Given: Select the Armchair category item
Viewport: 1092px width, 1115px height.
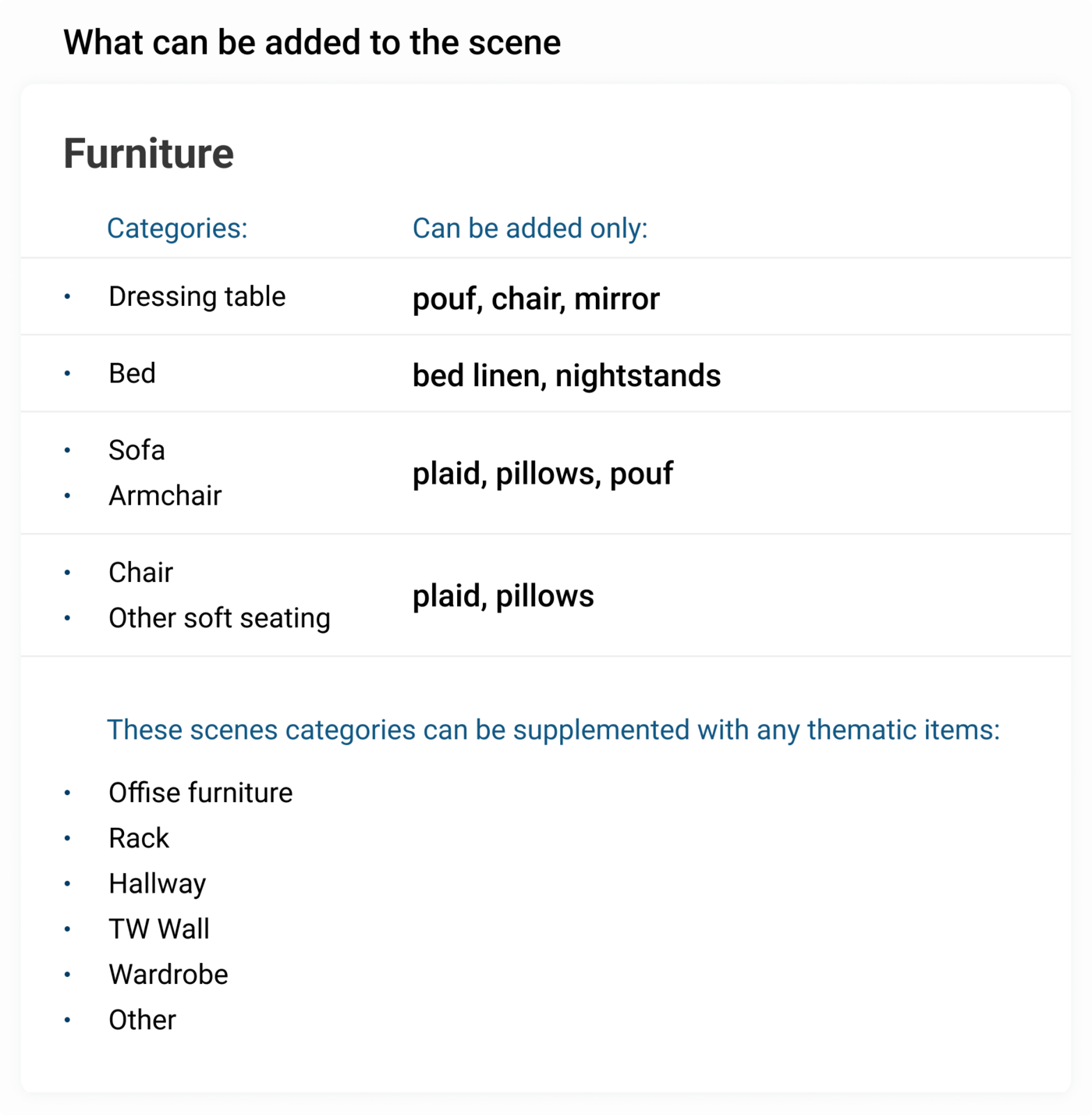Looking at the screenshot, I should click(x=165, y=495).
